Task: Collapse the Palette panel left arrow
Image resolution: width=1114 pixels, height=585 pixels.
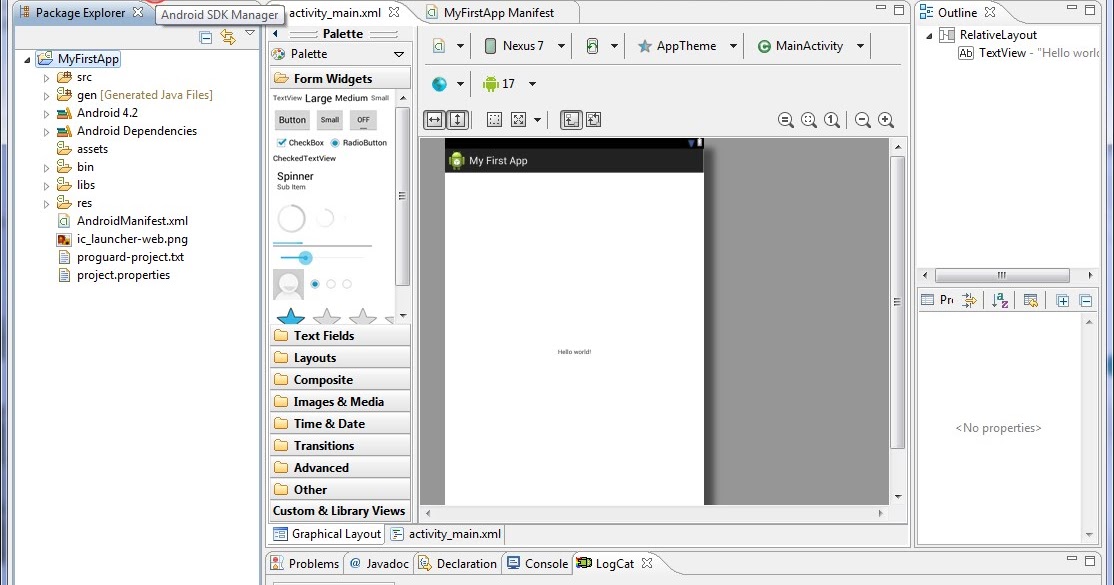Action: point(276,33)
